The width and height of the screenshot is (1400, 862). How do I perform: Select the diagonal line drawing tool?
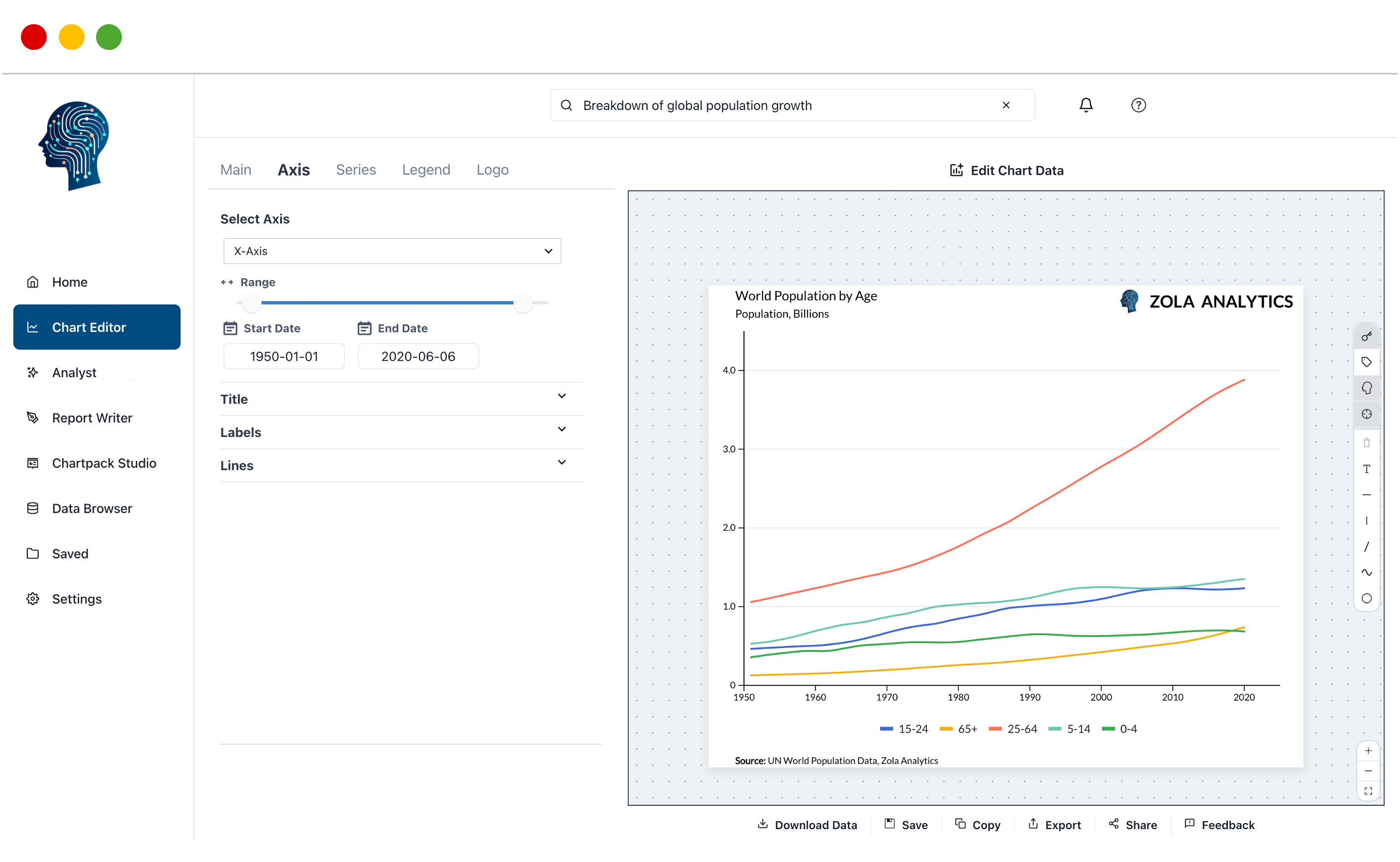1366,546
